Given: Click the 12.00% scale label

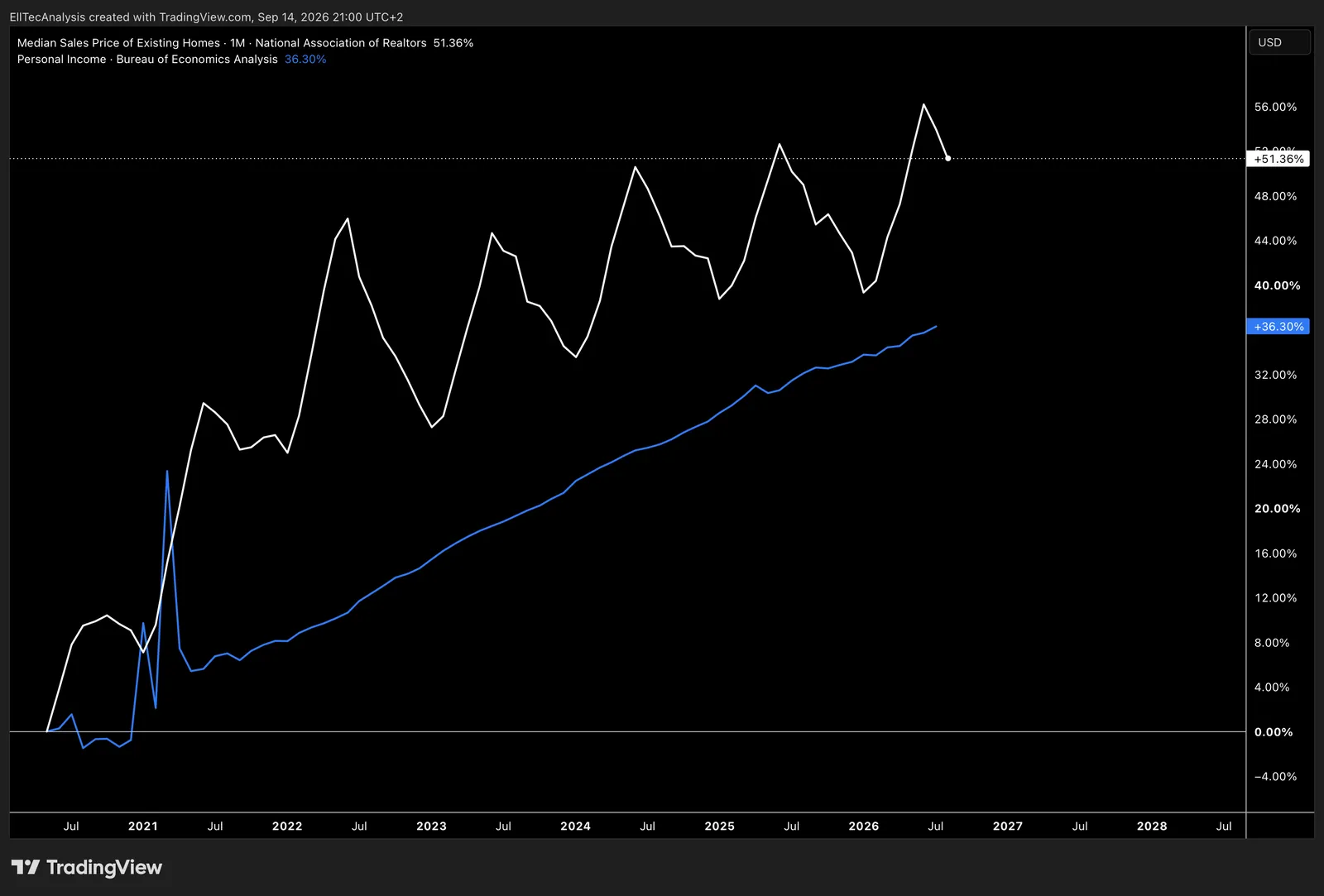Looking at the screenshot, I should coord(1275,598).
